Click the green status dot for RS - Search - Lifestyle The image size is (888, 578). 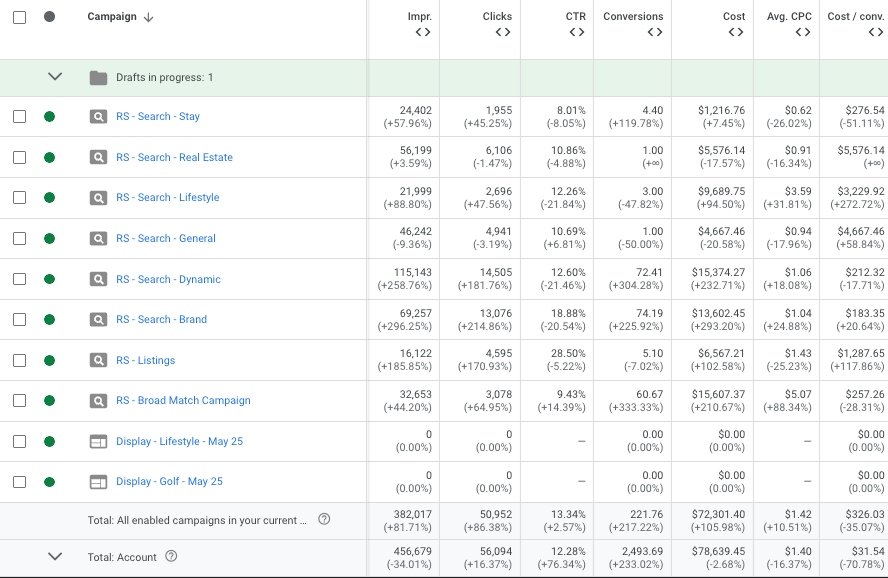tap(49, 198)
